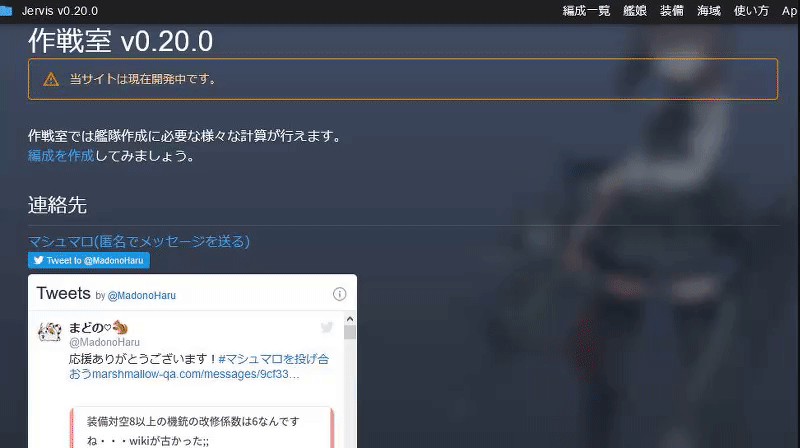Open the marshmallow-qa.com message link

196,374
